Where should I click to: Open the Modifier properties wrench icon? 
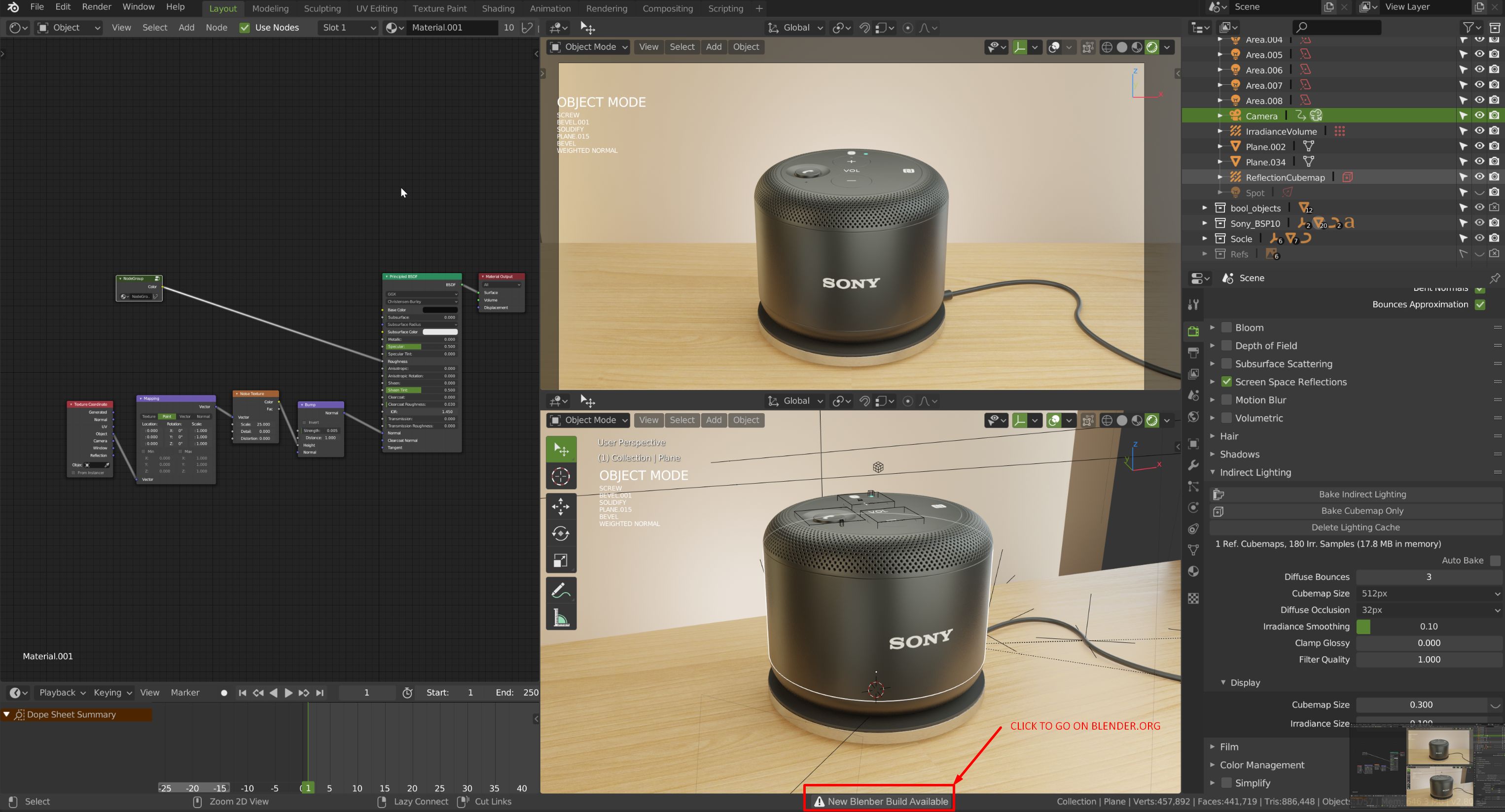click(x=1194, y=465)
